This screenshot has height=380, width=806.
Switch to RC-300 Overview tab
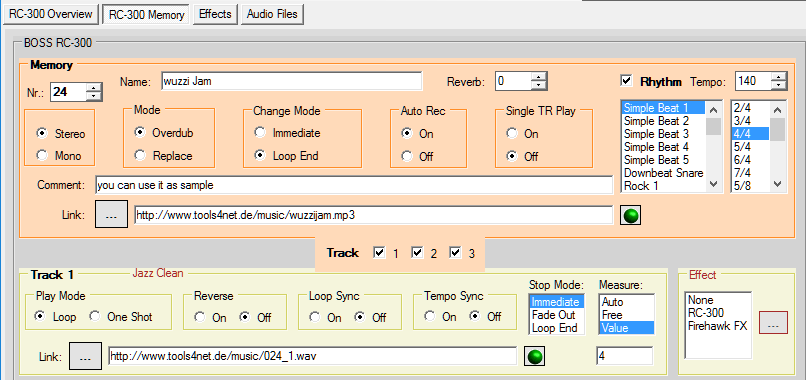[x=50, y=14]
